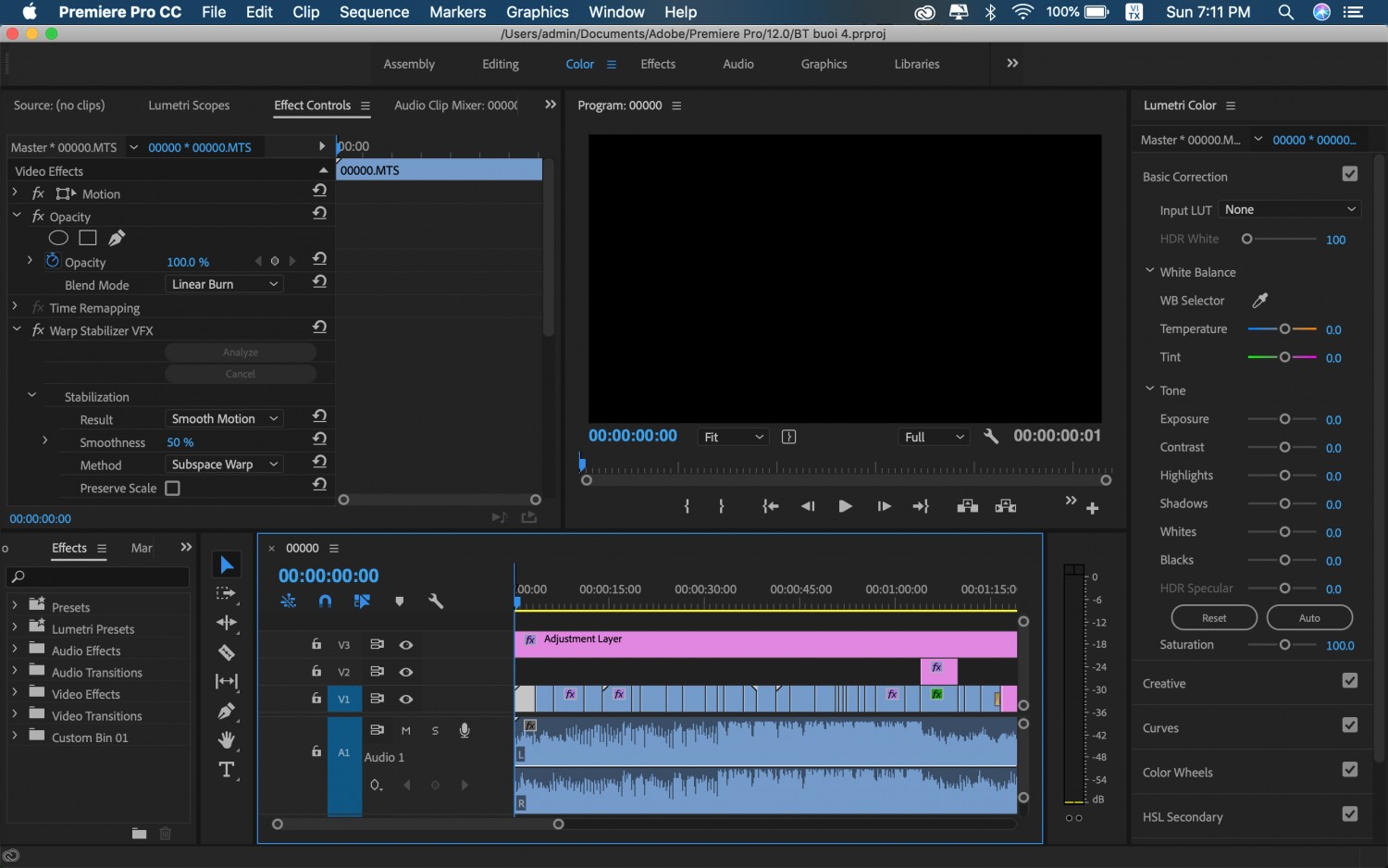The image size is (1388, 868).
Task: Click the Effects panel search field
Action: click(x=98, y=577)
